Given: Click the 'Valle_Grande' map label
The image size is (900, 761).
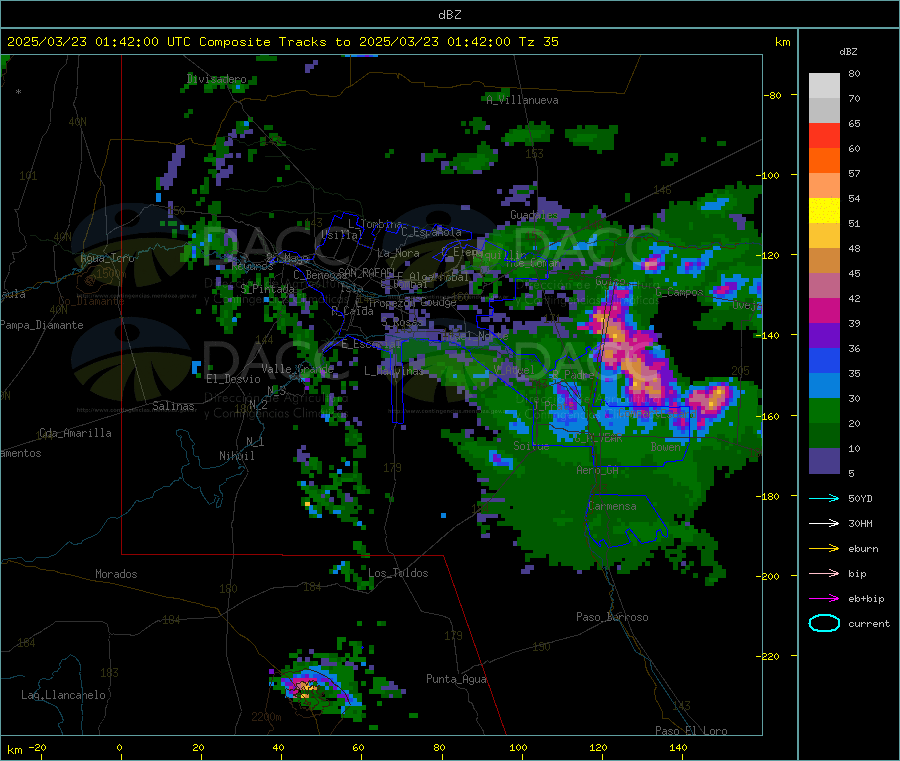Looking at the screenshot, I should [297, 369].
